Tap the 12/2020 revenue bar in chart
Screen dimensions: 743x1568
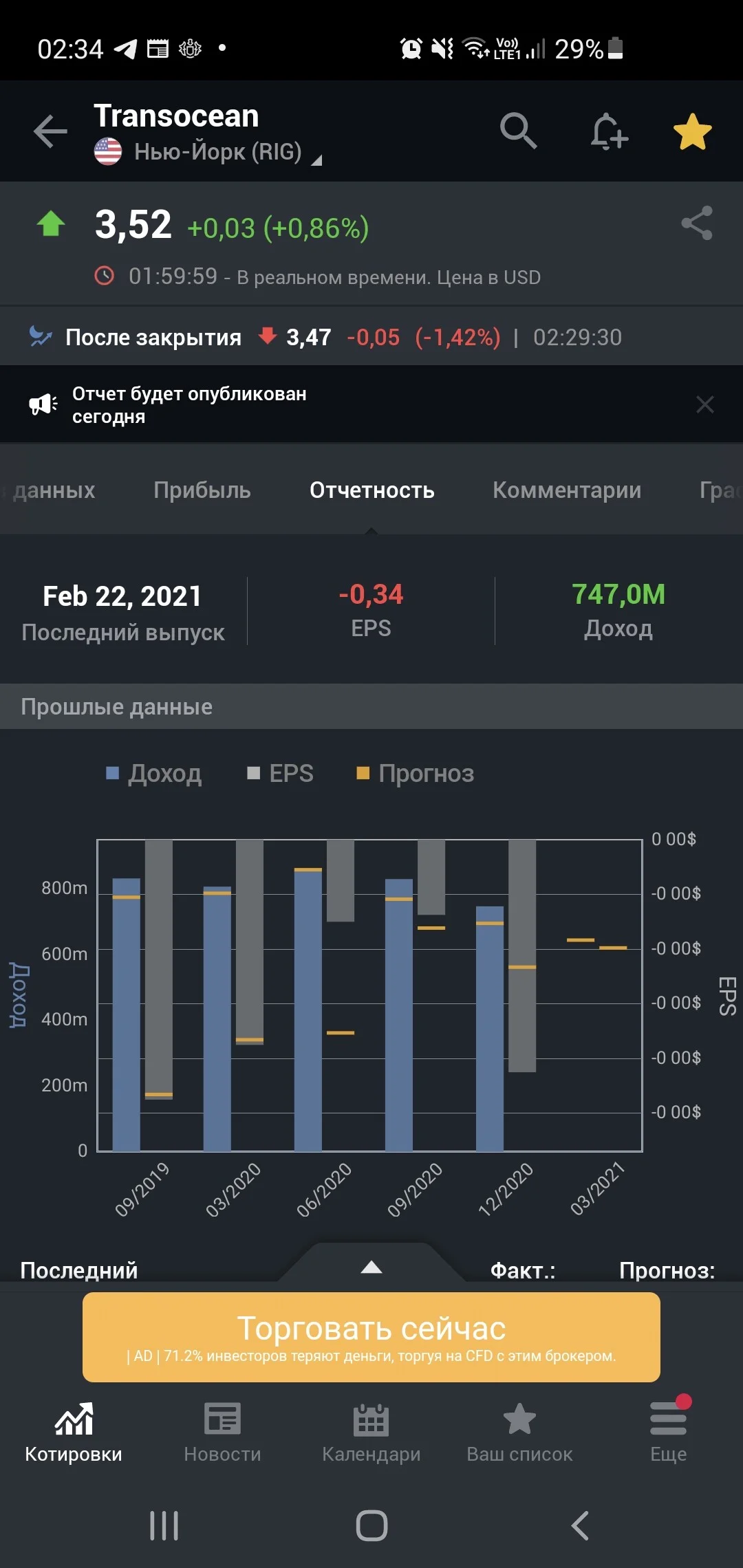[490, 1029]
